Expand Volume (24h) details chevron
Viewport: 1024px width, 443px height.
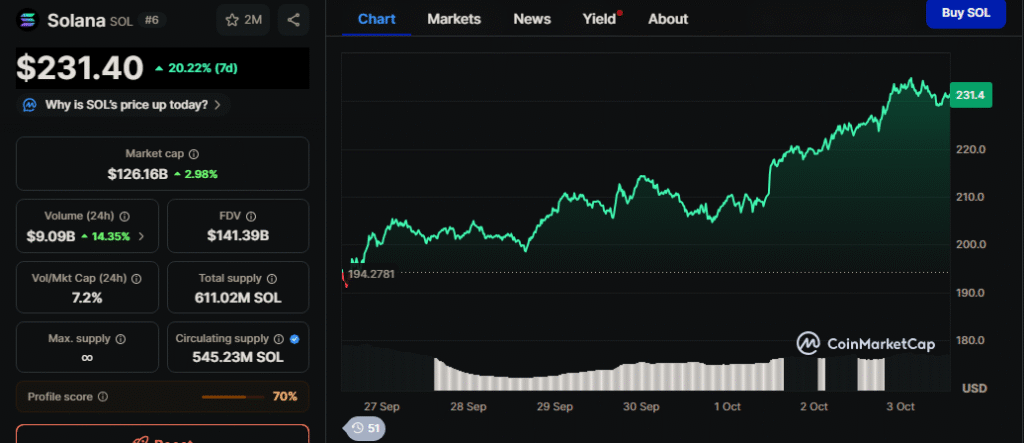[141, 237]
